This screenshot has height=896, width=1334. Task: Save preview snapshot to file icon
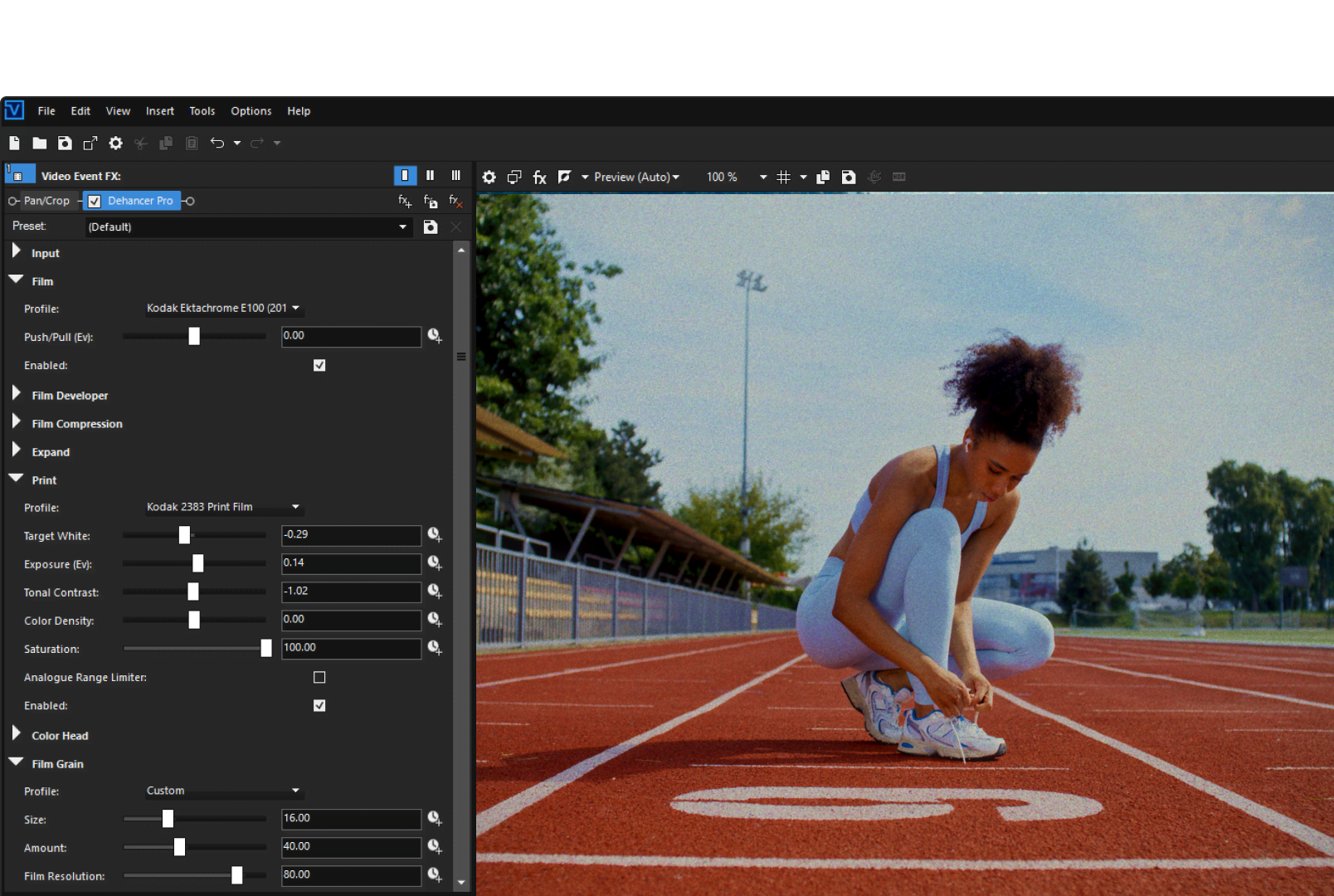point(849,177)
